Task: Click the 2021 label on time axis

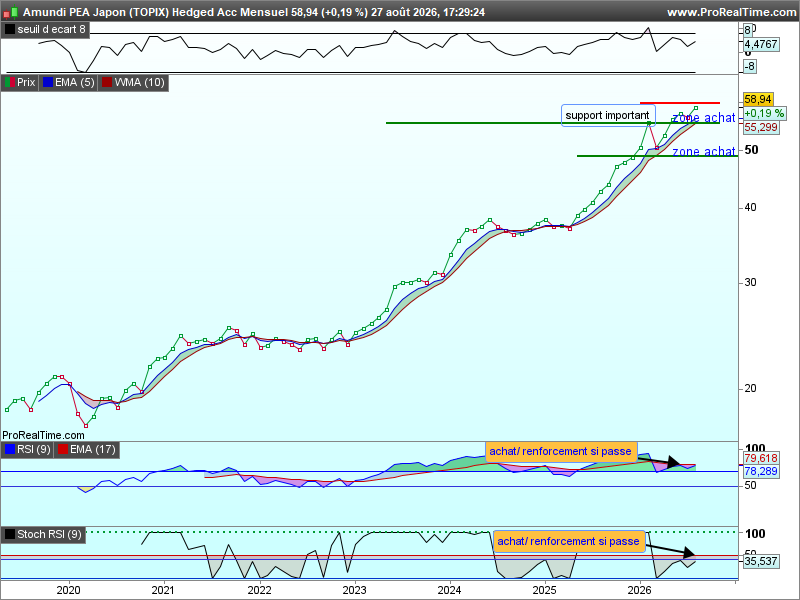Action: point(163,590)
